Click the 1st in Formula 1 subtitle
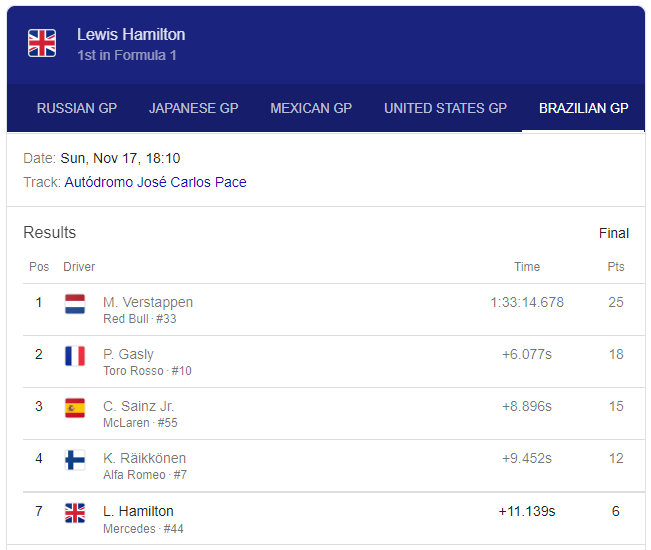Image resolution: width=651 pixels, height=550 pixels. (127, 55)
